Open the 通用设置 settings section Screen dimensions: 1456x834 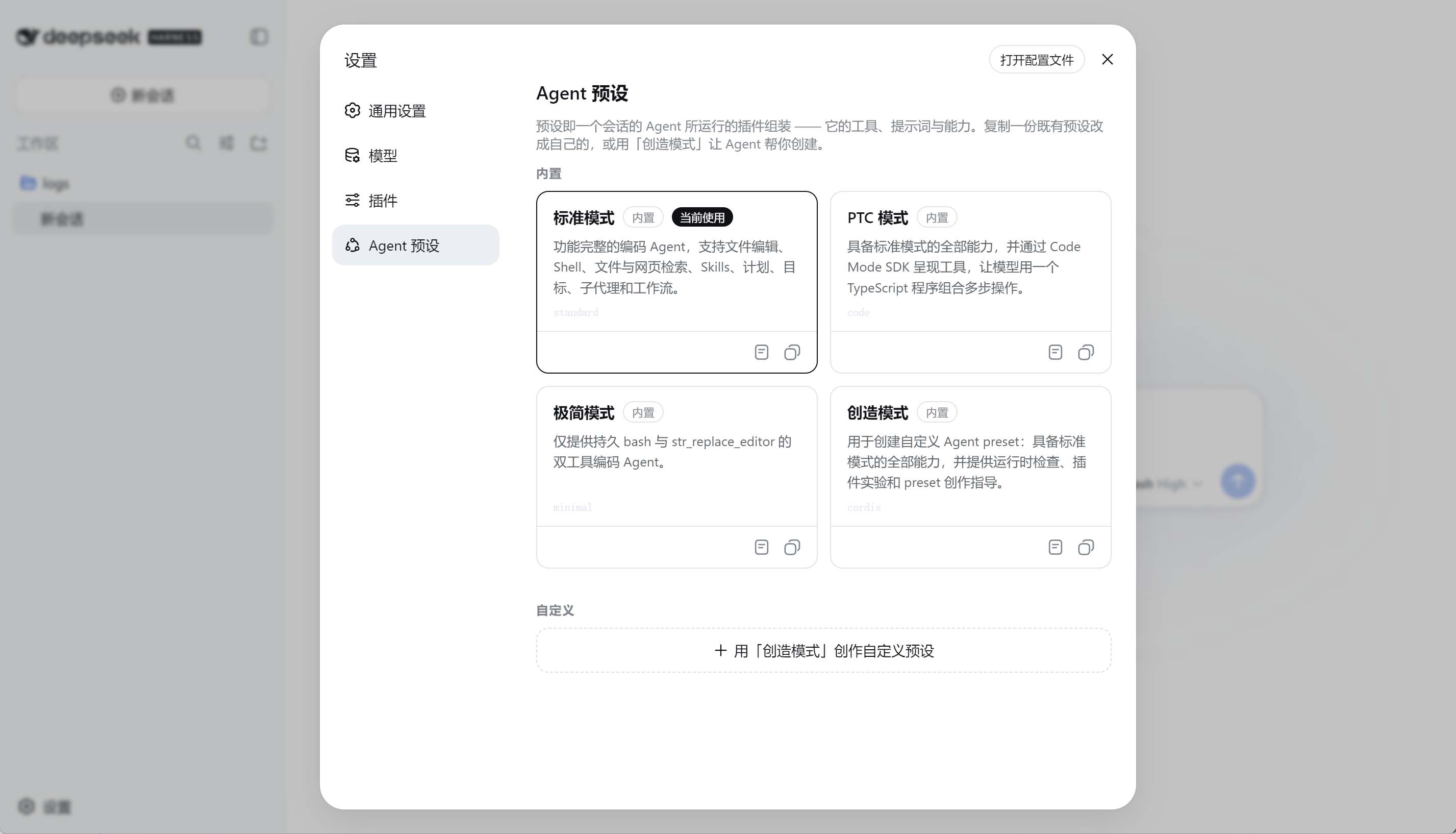click(415, 111)
